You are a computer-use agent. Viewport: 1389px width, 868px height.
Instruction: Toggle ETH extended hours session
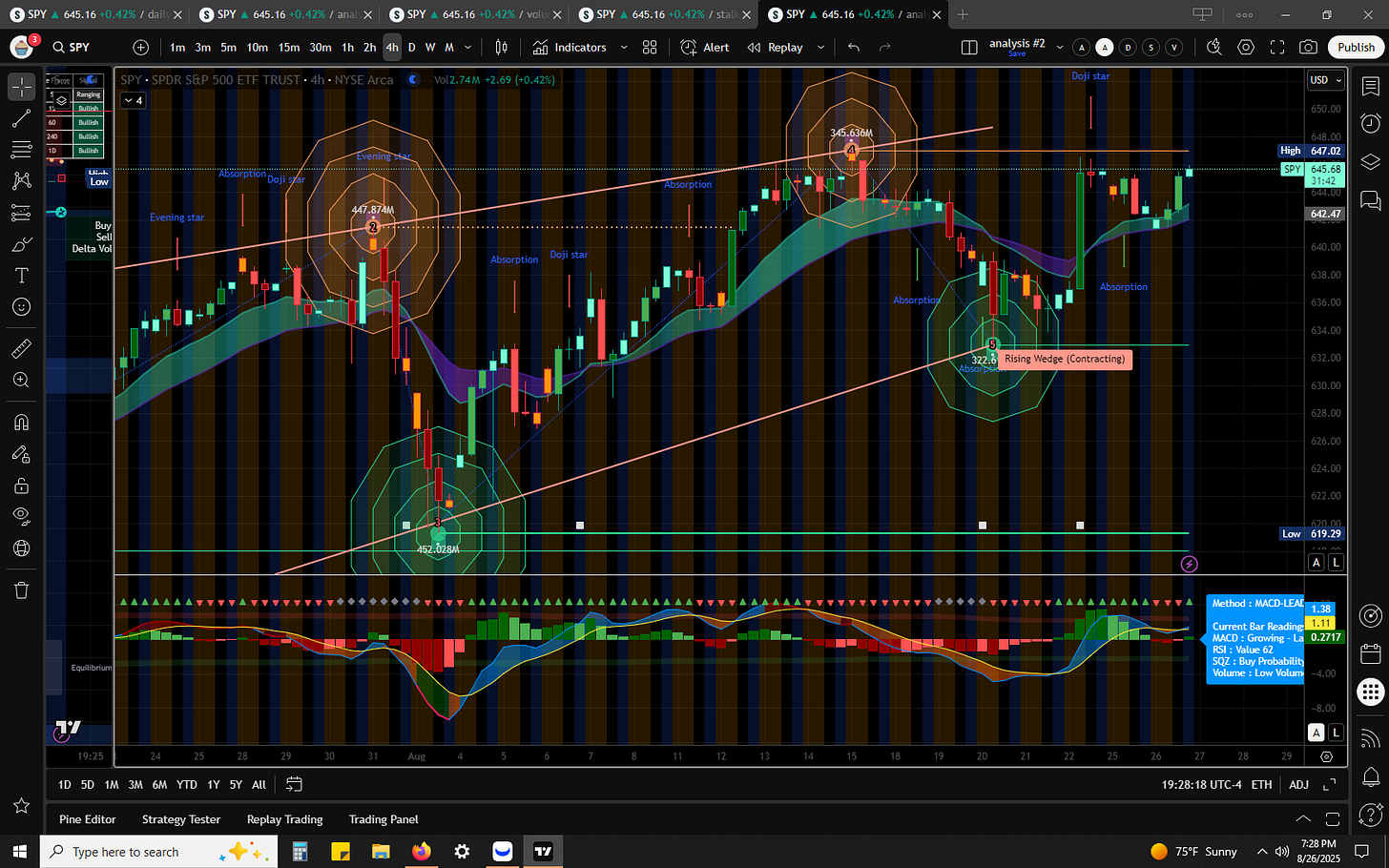[1261, 785]
